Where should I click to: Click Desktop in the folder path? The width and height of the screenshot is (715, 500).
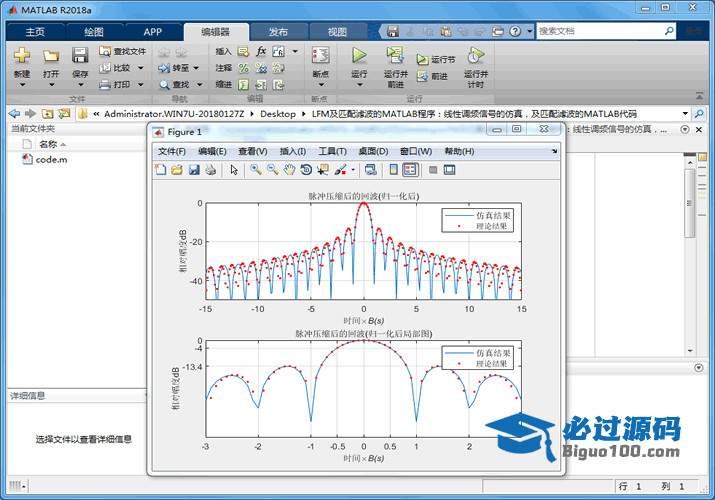278,114
